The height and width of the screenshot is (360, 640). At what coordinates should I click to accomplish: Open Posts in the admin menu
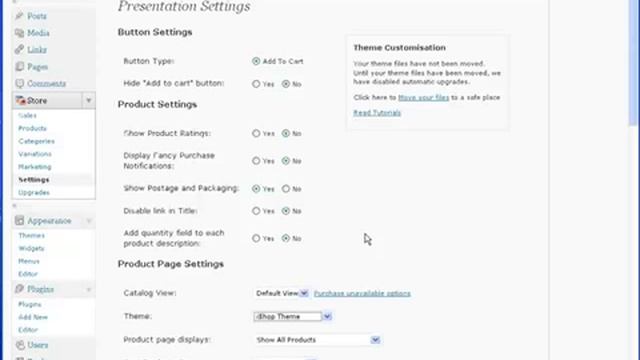37,16
